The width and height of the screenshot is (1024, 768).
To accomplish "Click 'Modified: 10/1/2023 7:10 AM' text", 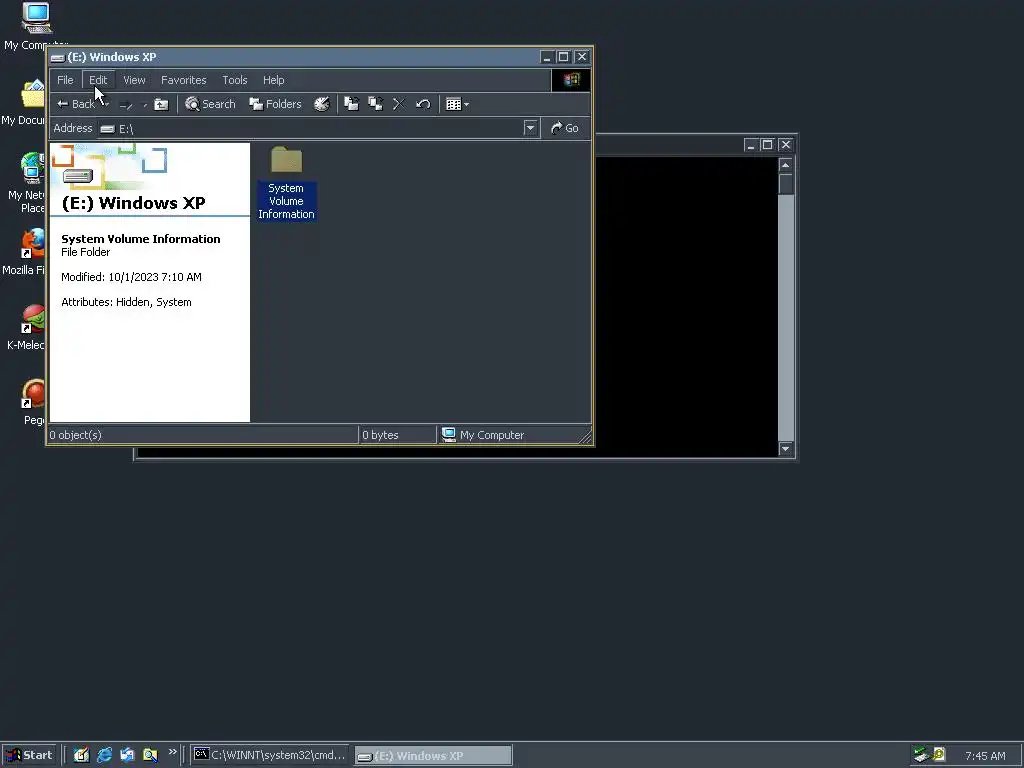I will (131, 277).
